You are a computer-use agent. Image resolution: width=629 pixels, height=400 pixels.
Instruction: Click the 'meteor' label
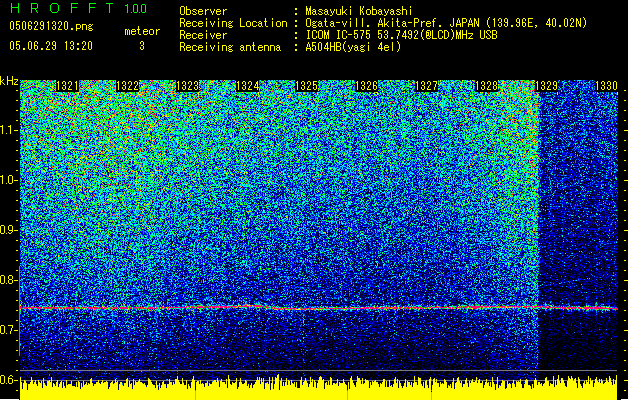pyautogui.click(x=142, y=31)
